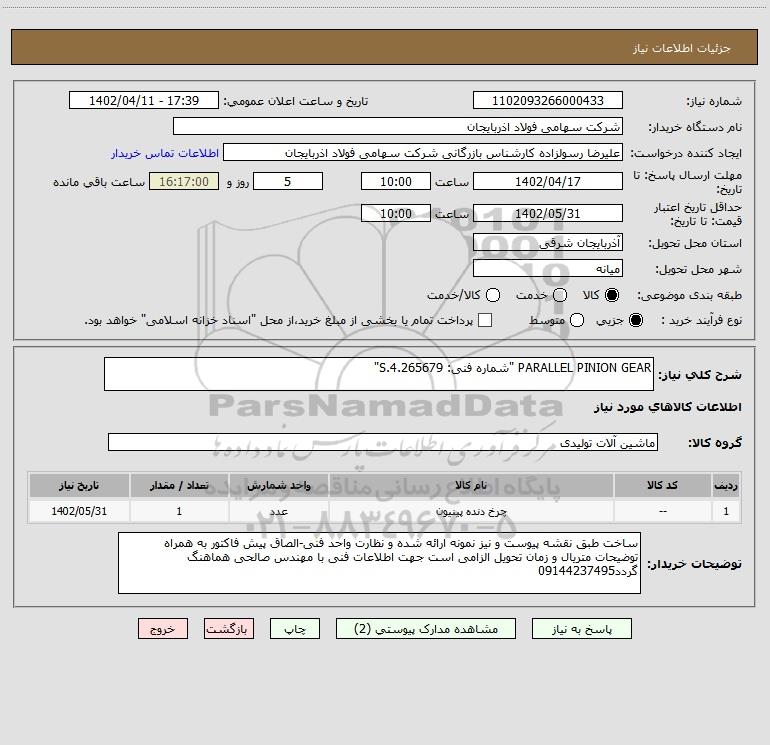Open مشاهده مدارک پیوستی (2) button

(x=426, y=629)
